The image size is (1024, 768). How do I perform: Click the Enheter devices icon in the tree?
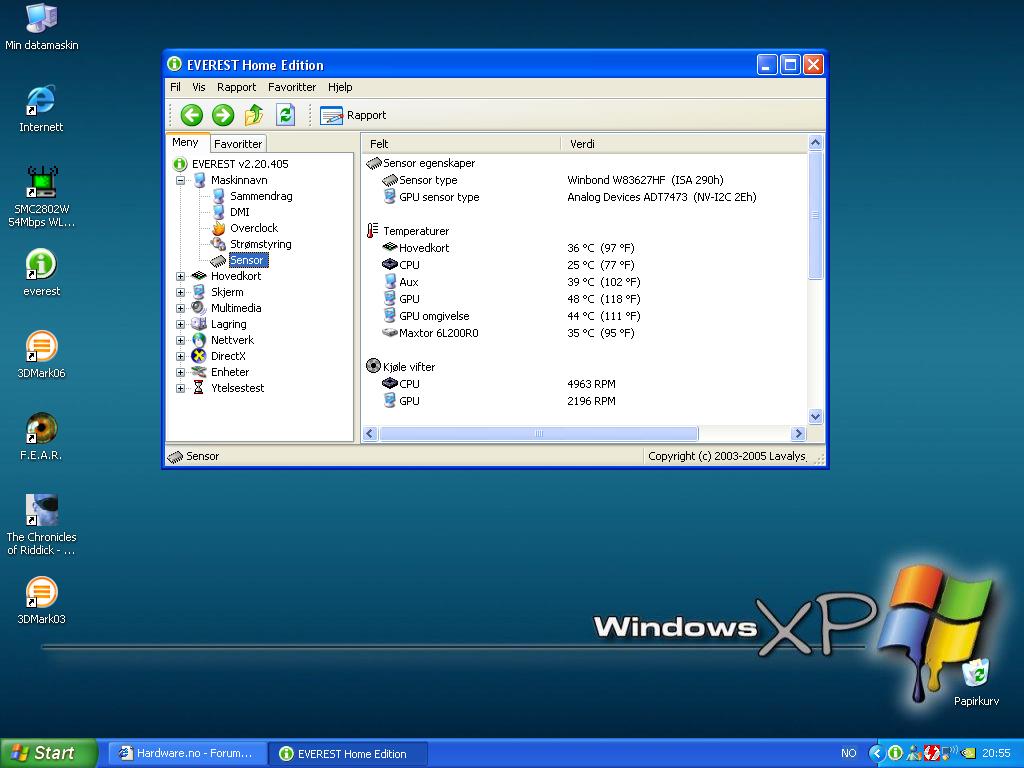point(199,372)
